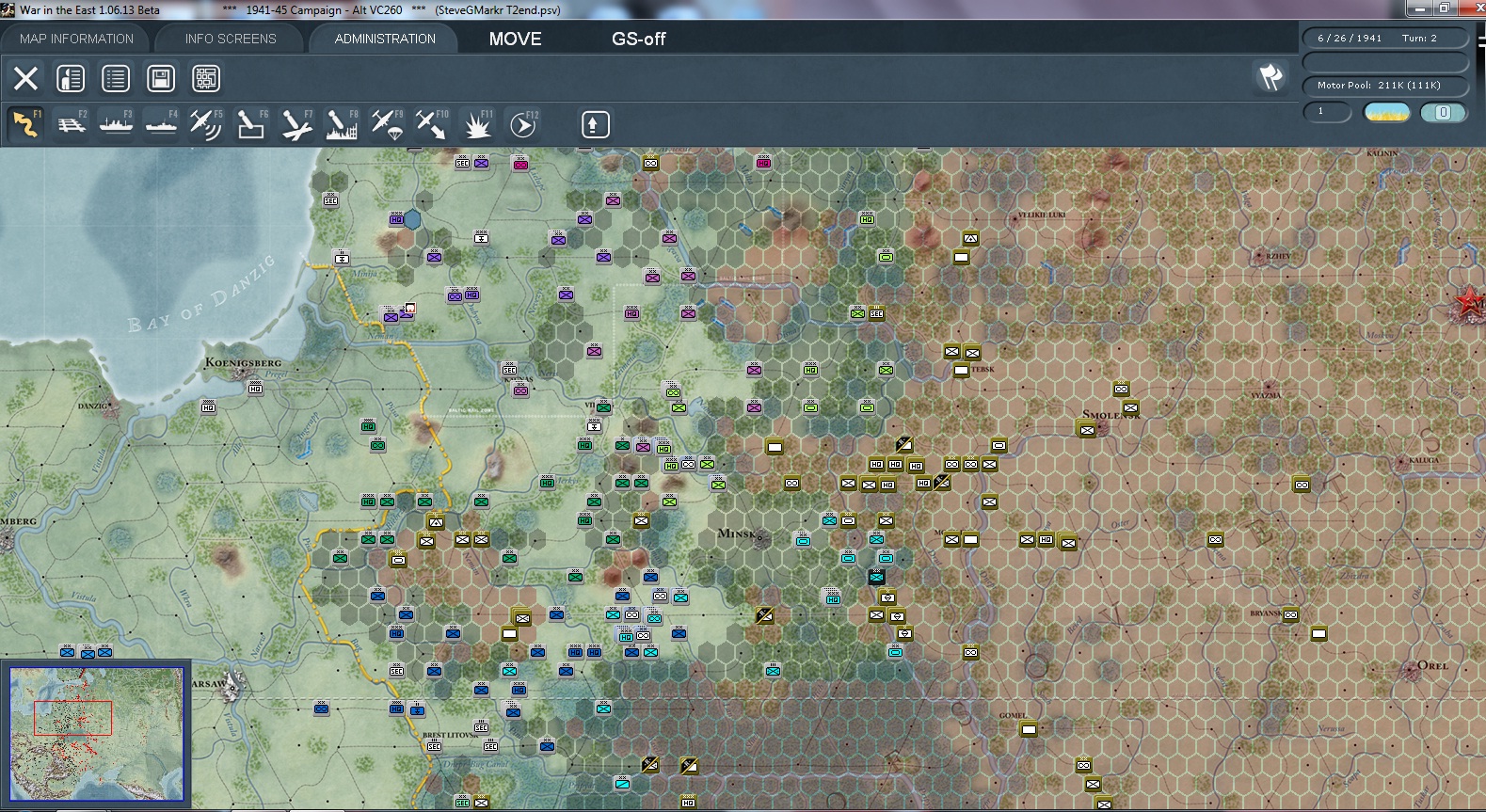Choose the Amphibious Transport (F4) ship icon
Screen dimensions: 1486x812
point(162,124)
